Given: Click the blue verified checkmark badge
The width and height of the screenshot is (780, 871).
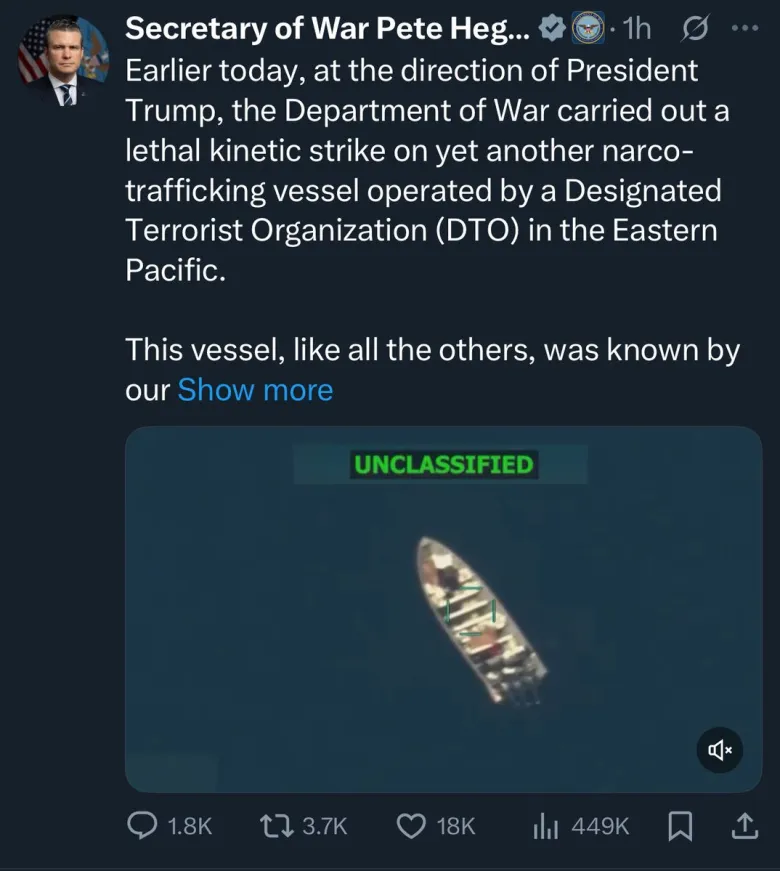Looking at the screenshot, I should [551, 30].
